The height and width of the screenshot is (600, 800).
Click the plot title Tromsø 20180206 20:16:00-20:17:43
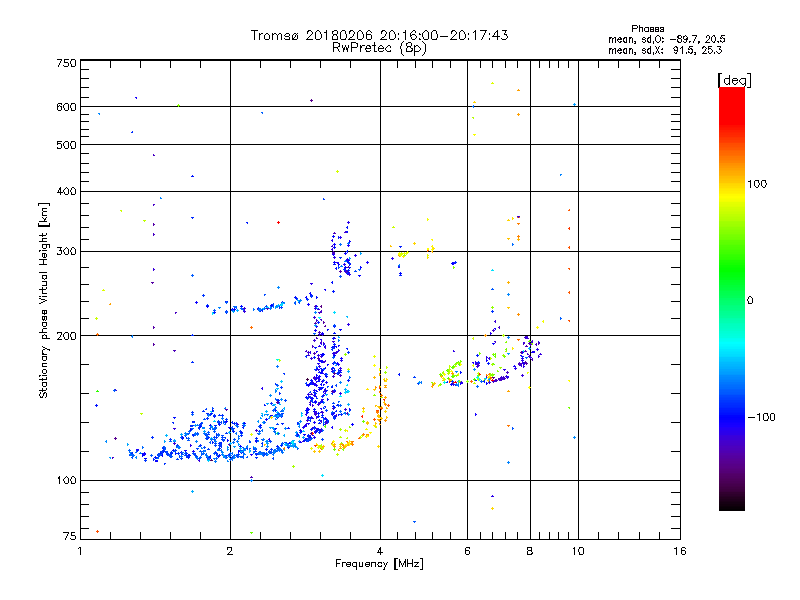coord(379,35)
